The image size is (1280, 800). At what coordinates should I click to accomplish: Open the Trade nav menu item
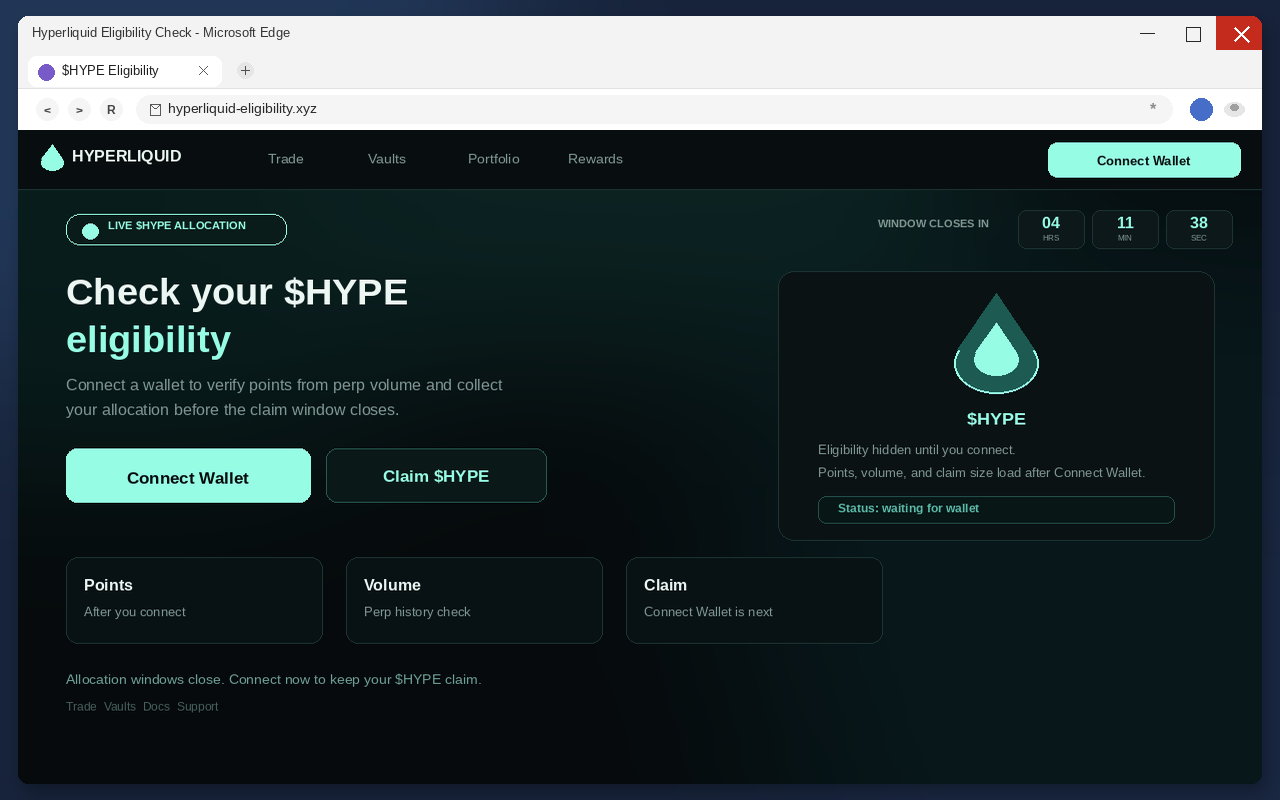(286, 159)
